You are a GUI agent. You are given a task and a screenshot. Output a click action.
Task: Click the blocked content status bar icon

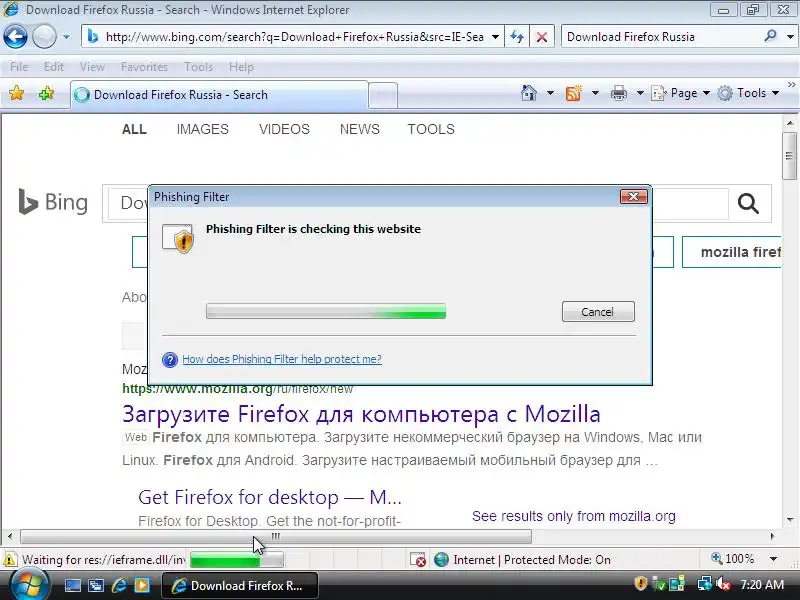pyautogui.click(x=418, y=560)
